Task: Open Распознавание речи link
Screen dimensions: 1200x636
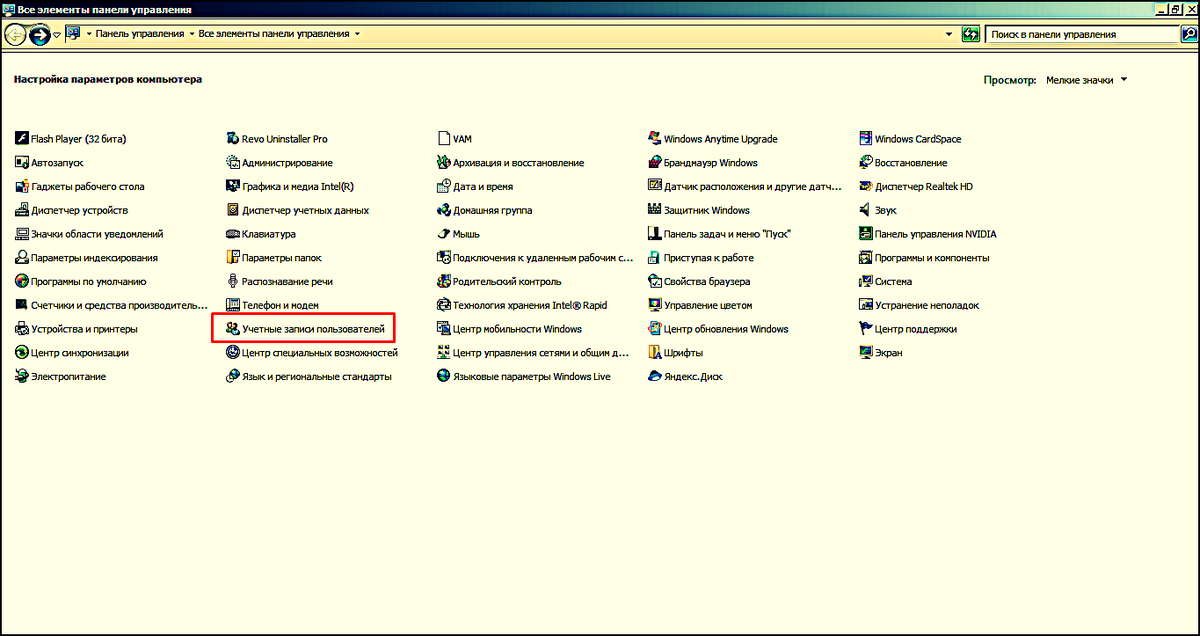Action: [x=287, y=282]
